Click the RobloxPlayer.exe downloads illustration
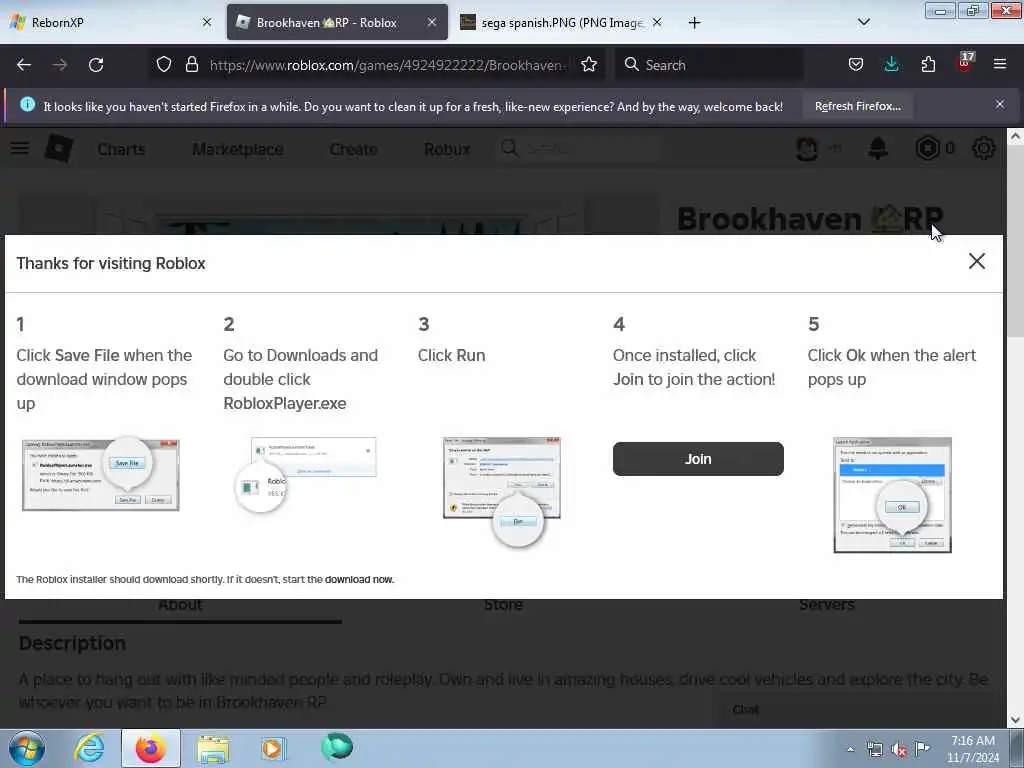 [306, 475]
